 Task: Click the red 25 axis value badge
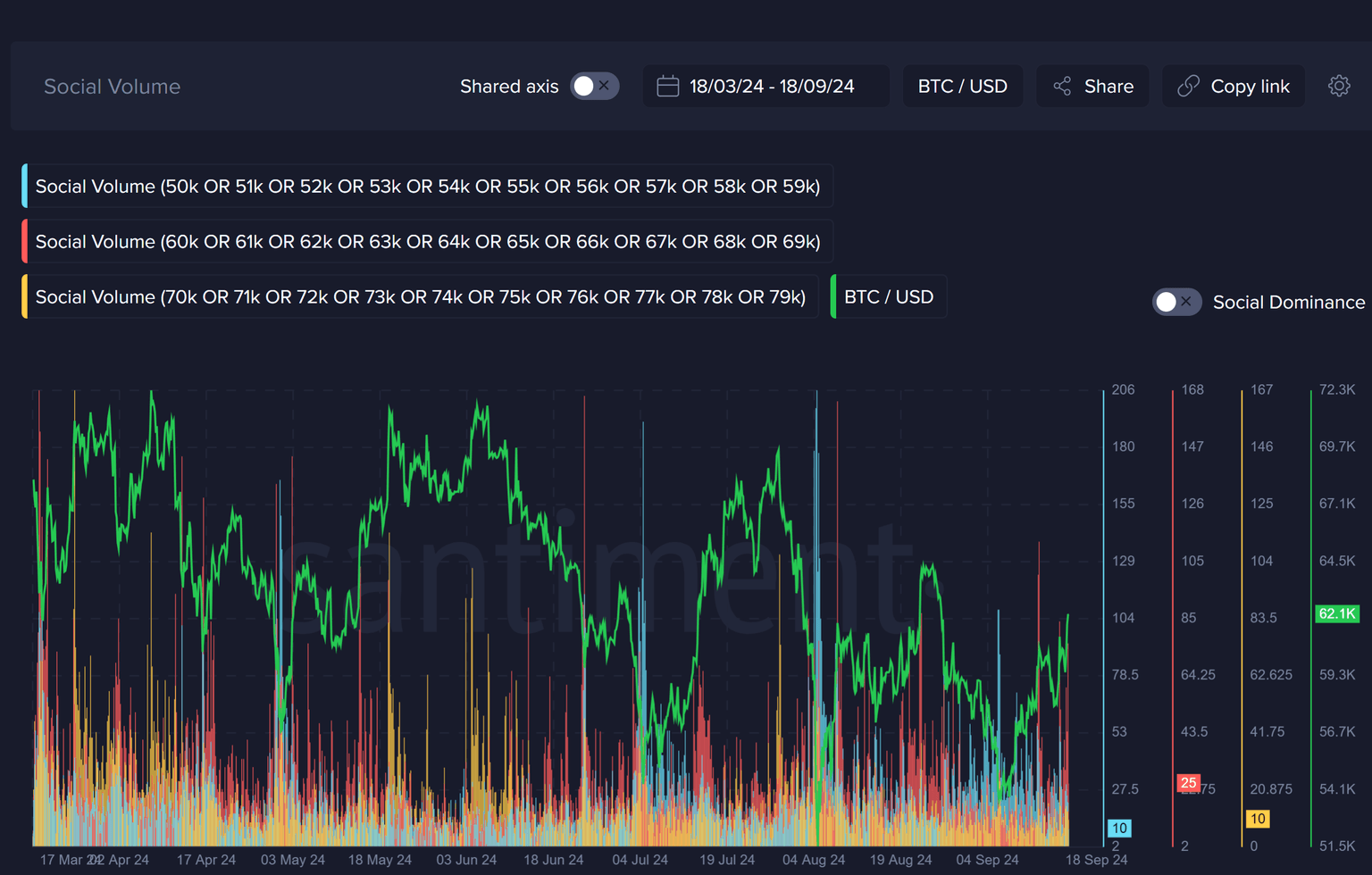[x=1188, y=783]
